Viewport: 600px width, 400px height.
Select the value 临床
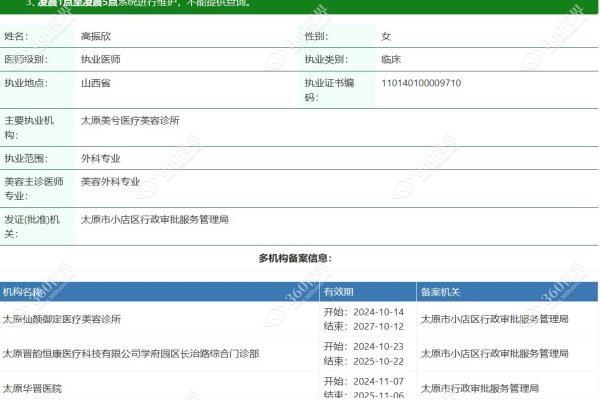pyautogui.click(x=391, y=59)
